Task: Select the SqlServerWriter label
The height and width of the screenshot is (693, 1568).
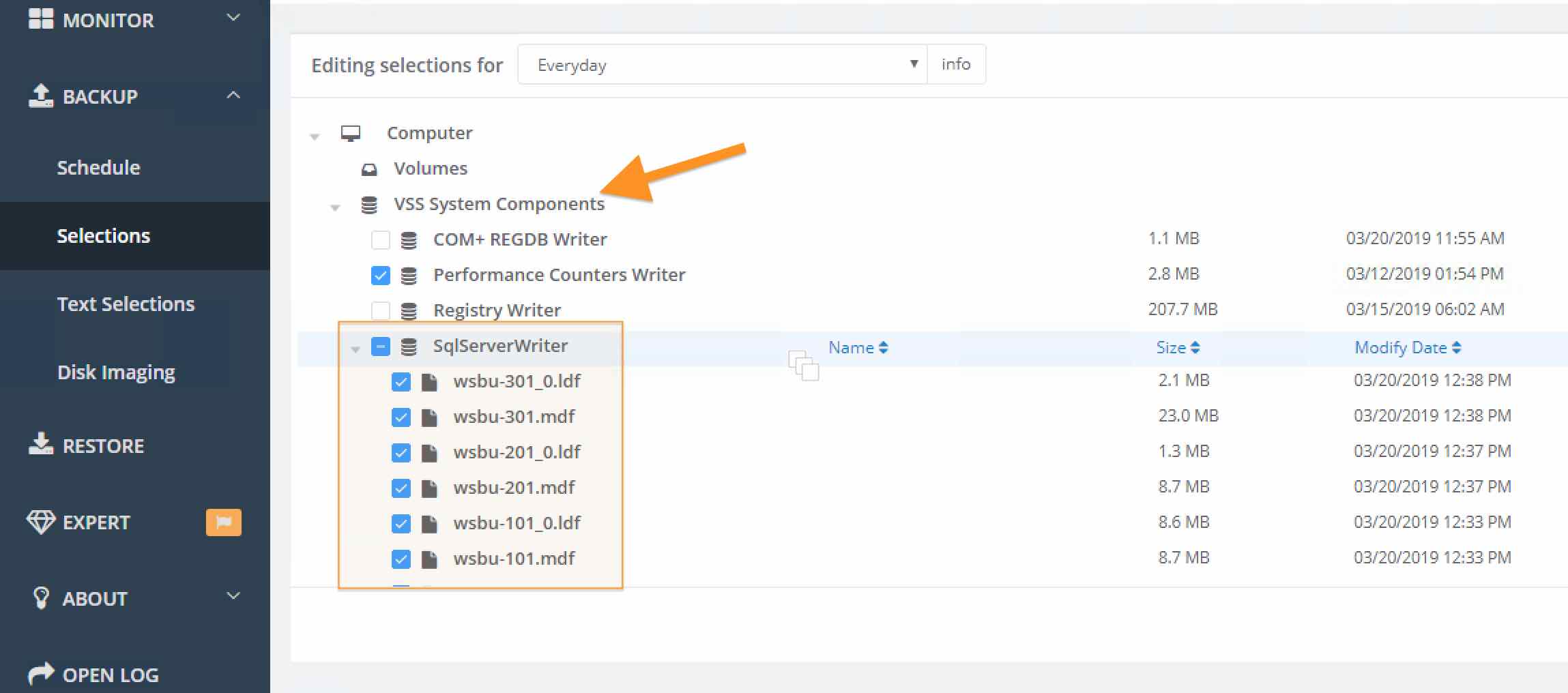Action: pyautogui.click(x=500, y=346)
